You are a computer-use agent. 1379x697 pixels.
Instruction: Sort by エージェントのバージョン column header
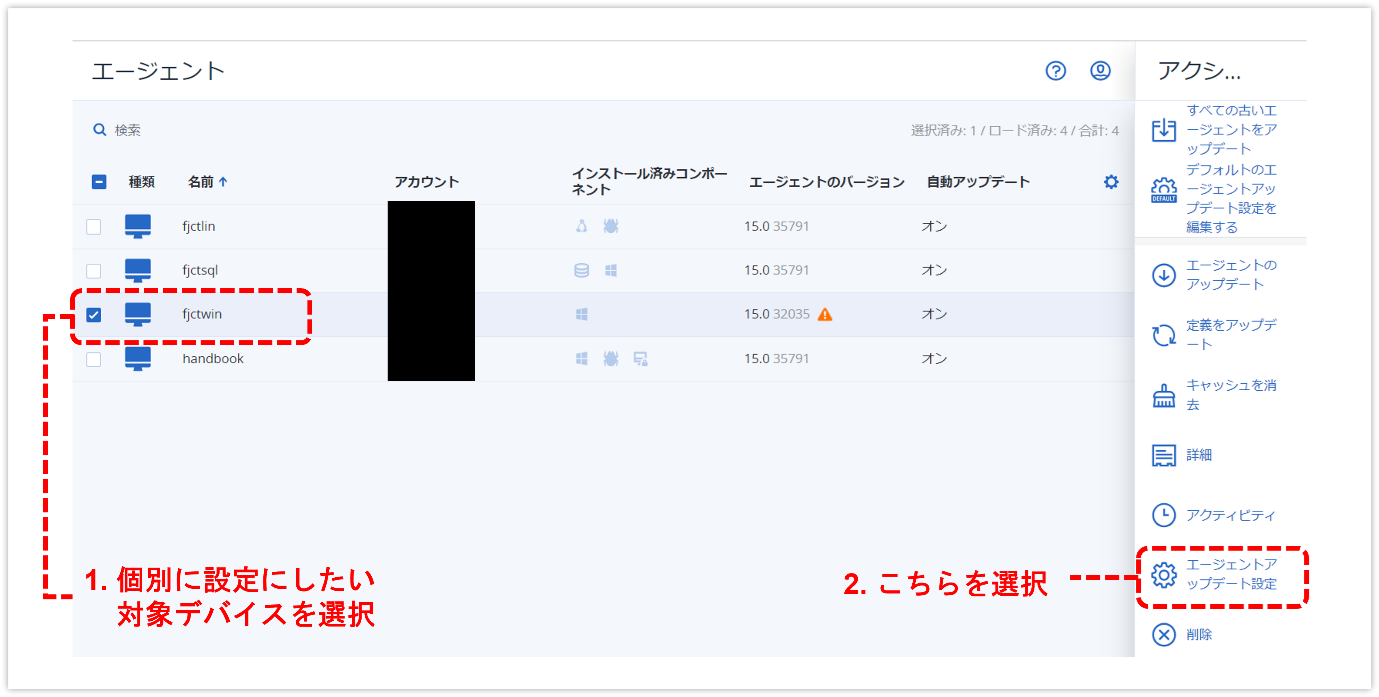(826, 182)
